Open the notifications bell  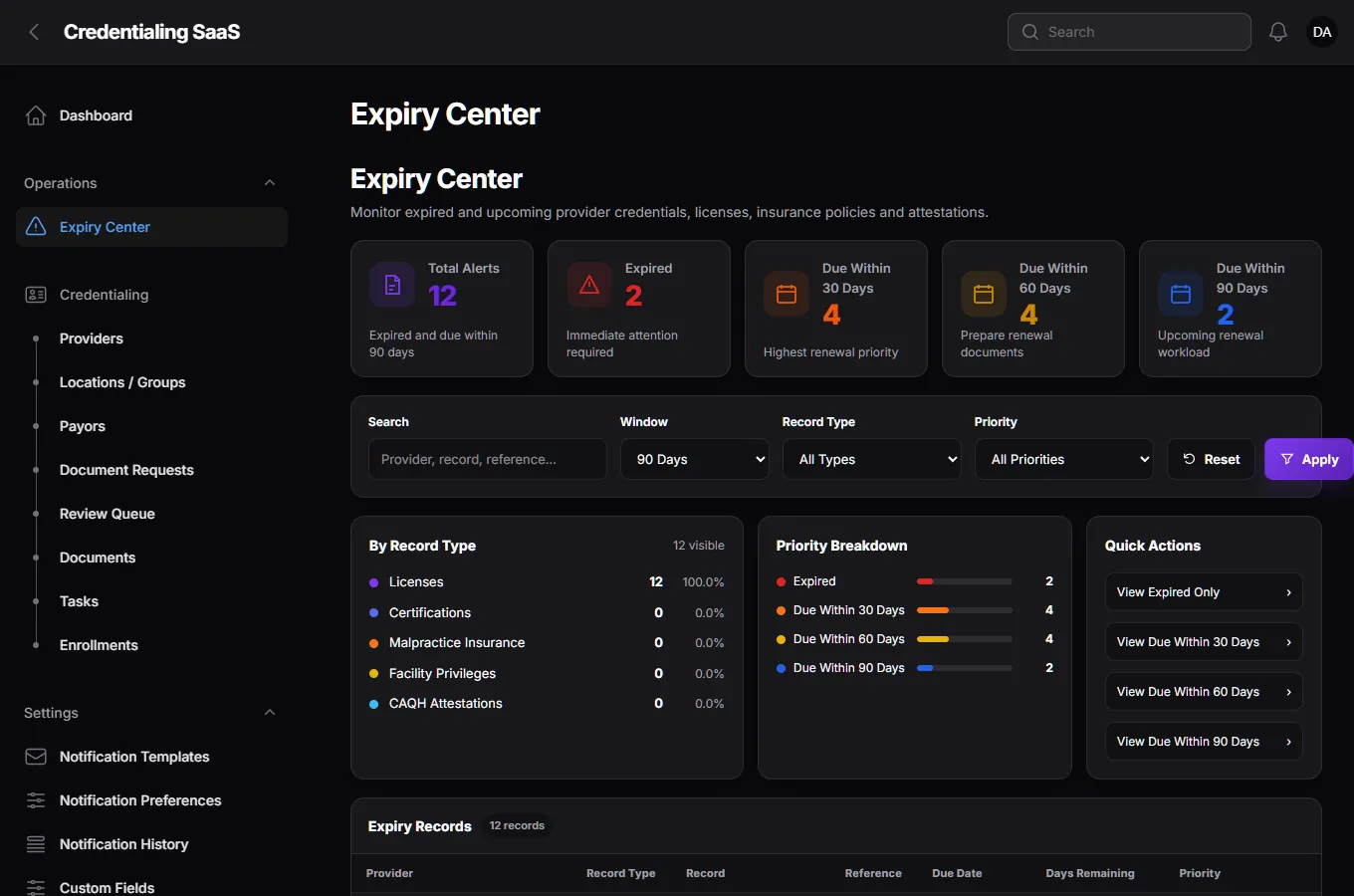1278,32
